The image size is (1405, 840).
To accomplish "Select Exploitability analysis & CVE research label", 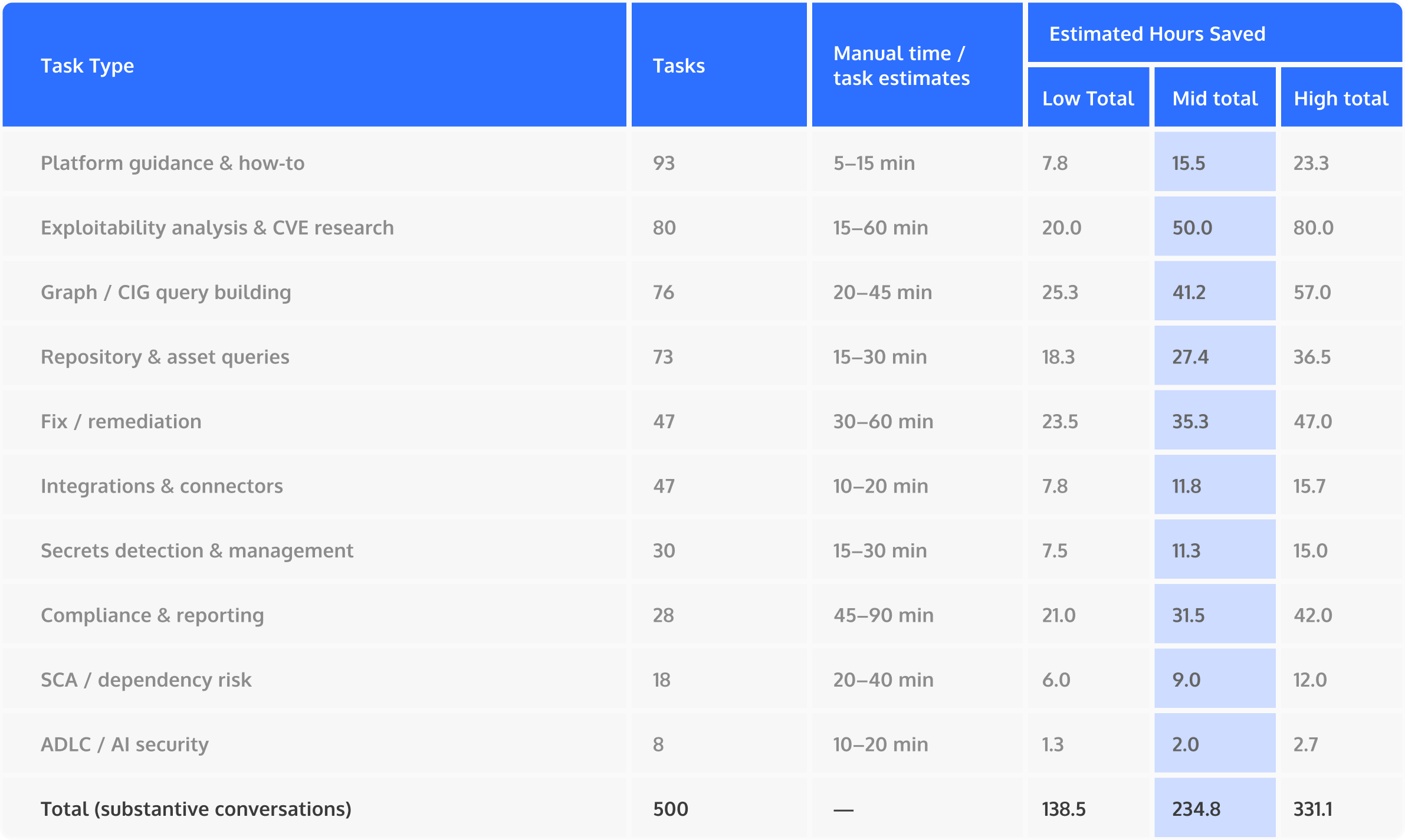I will tap(217, 228).
